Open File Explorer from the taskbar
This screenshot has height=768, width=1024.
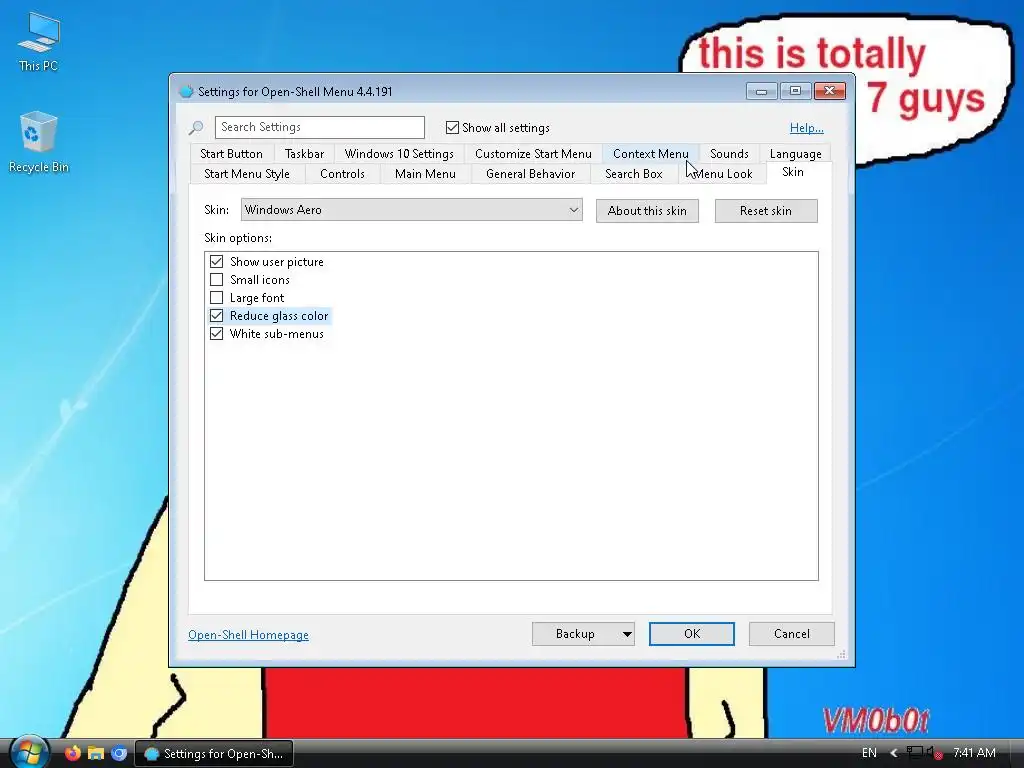click(x=96, y=753)
